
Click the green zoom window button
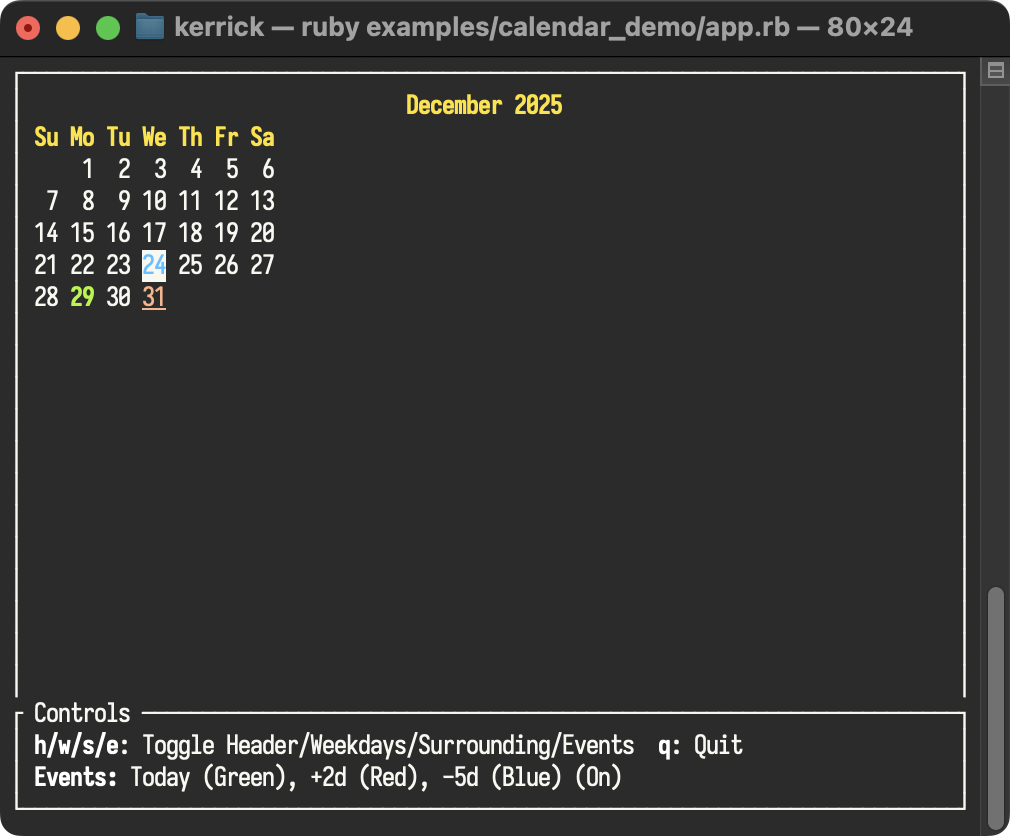click(108, 28)
